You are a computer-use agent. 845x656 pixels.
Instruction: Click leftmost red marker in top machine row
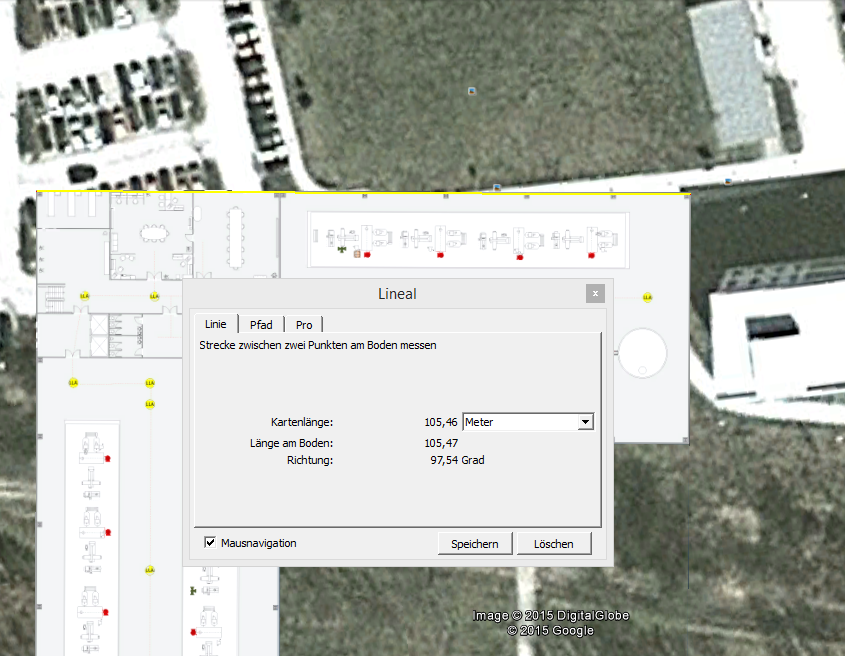point(367,255)
